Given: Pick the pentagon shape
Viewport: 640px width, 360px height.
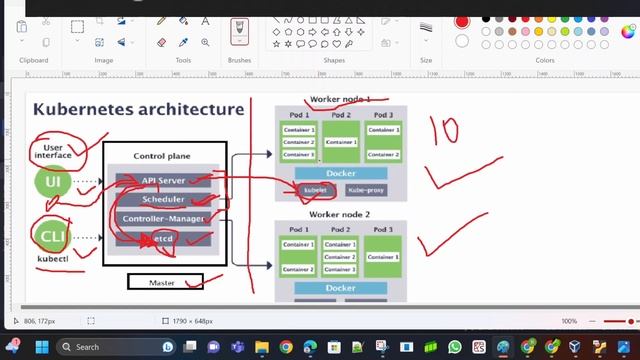Looking at the screenshot, I should coord(289,32).
